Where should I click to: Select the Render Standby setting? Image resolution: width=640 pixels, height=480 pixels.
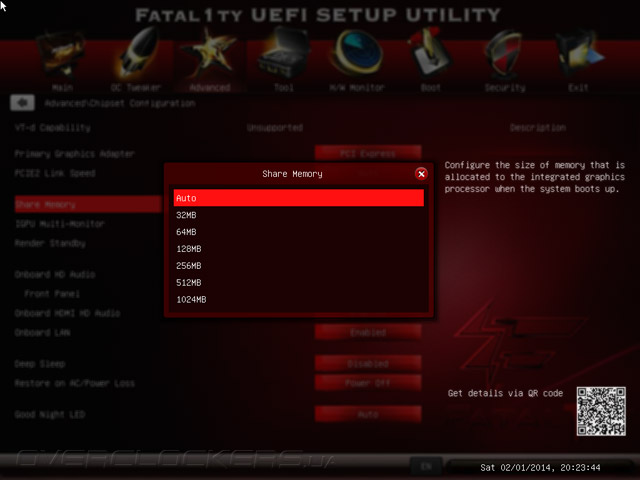click(50, 243)
